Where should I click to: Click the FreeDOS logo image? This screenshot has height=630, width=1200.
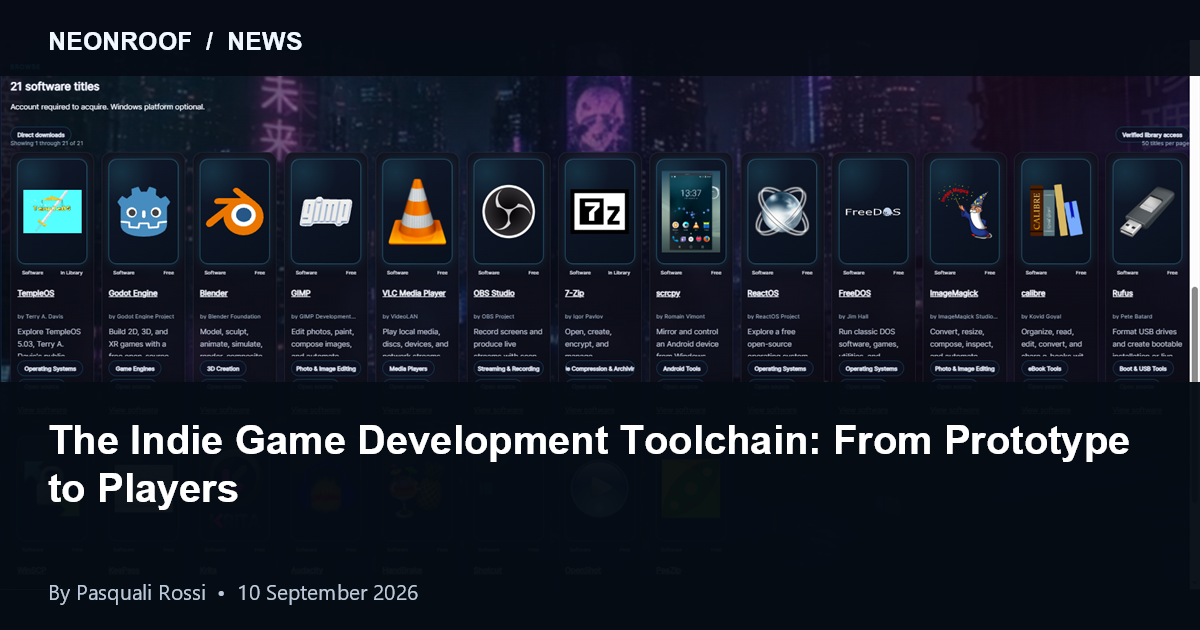[873, 211]
